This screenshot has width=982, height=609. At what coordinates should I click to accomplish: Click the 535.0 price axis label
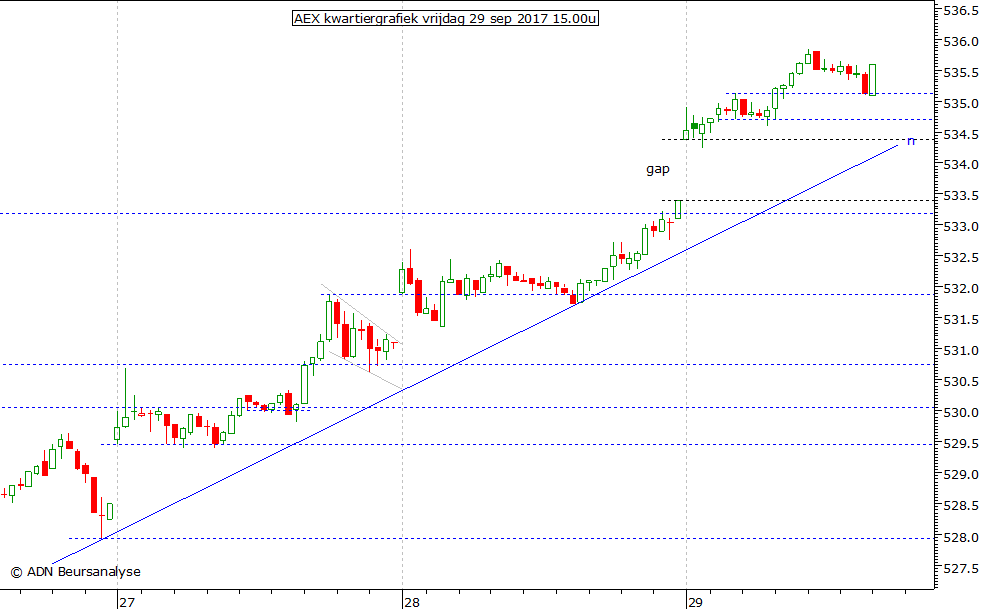click(961, 103)
